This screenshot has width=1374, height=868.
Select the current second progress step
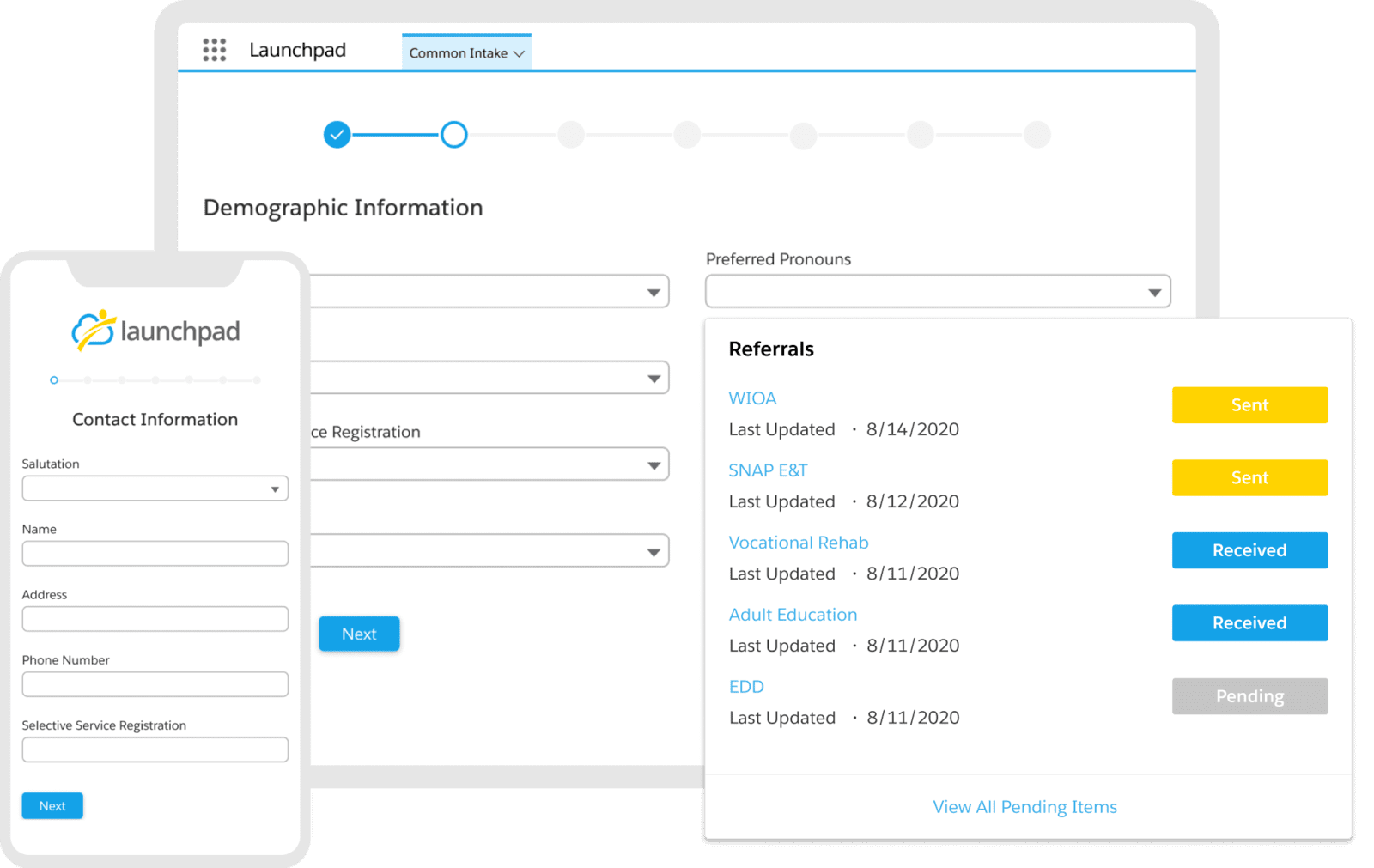[453, 134]
